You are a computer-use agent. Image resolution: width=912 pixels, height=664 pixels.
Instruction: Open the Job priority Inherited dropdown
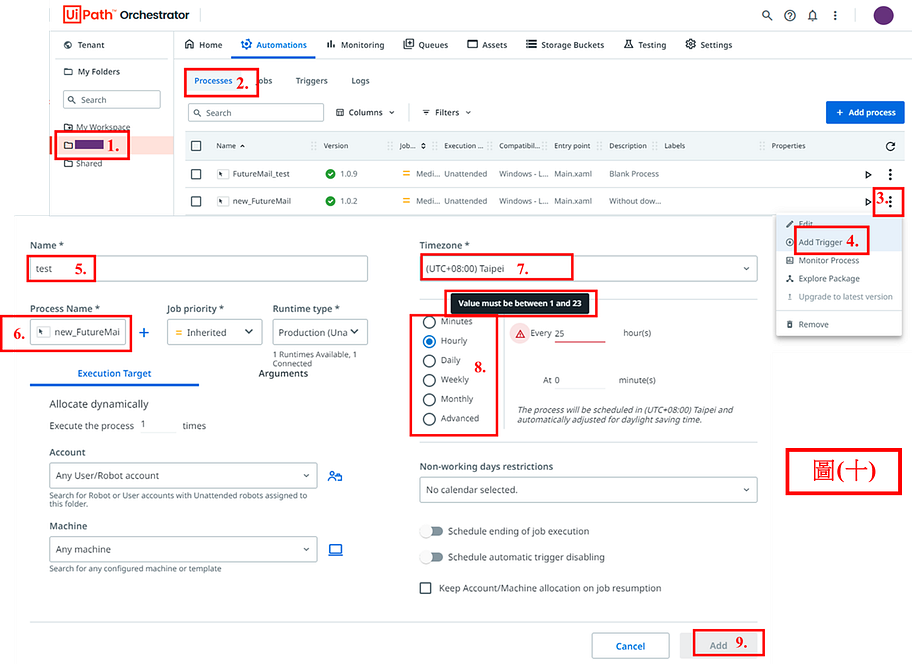tap(215, 333)
